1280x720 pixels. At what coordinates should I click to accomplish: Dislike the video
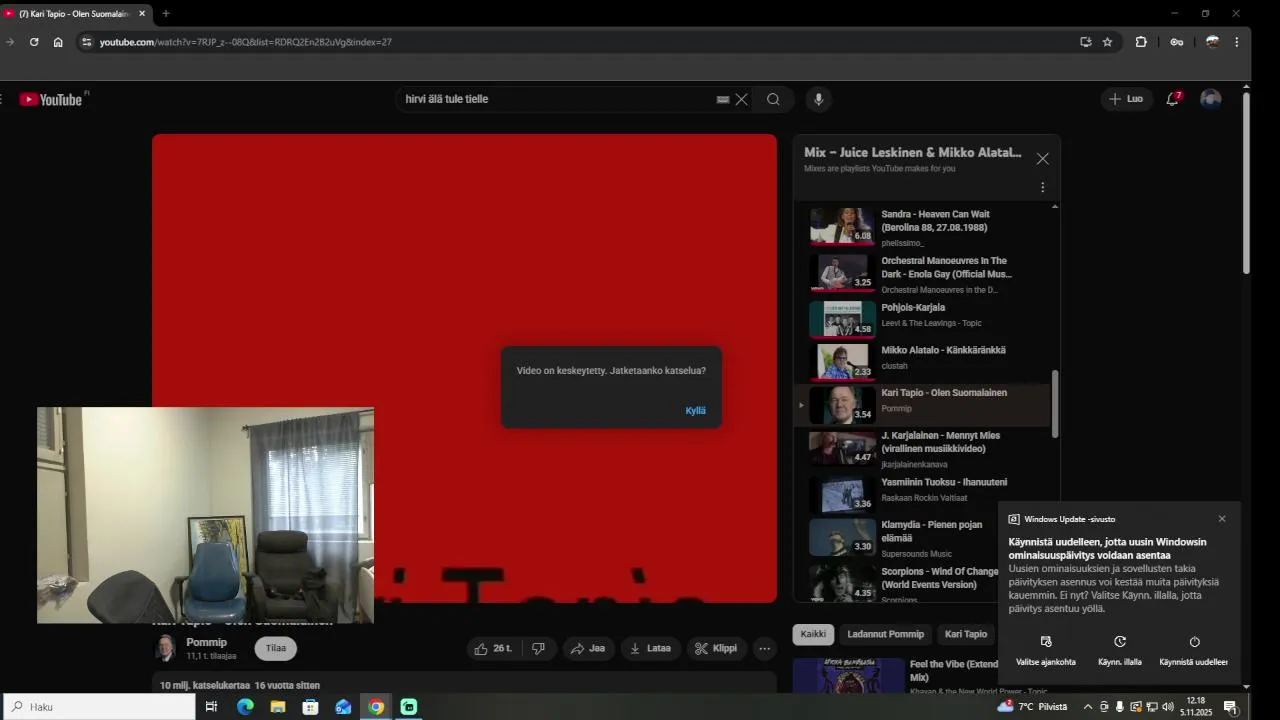pos(538,648)
